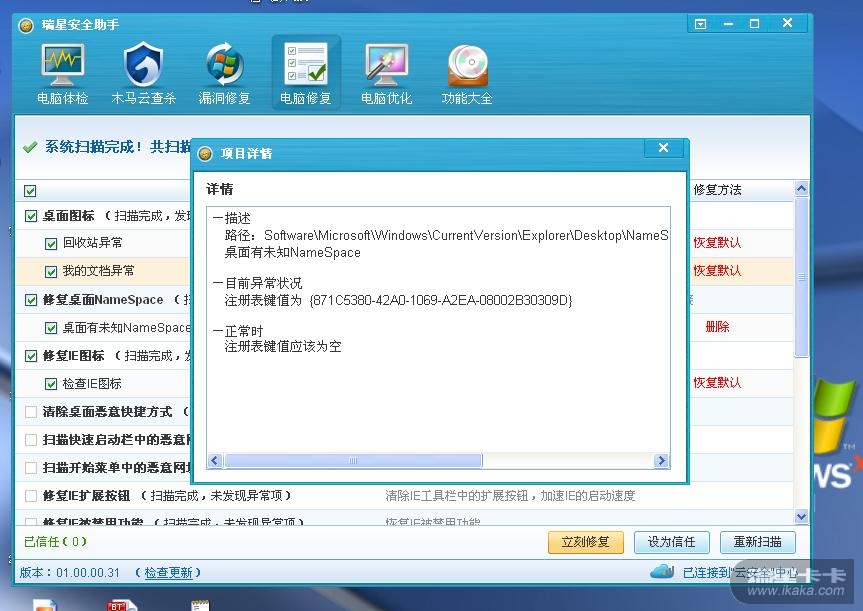
Task: Click 删除 for the 桌面有未知NameSpace row
Action: 717,327
